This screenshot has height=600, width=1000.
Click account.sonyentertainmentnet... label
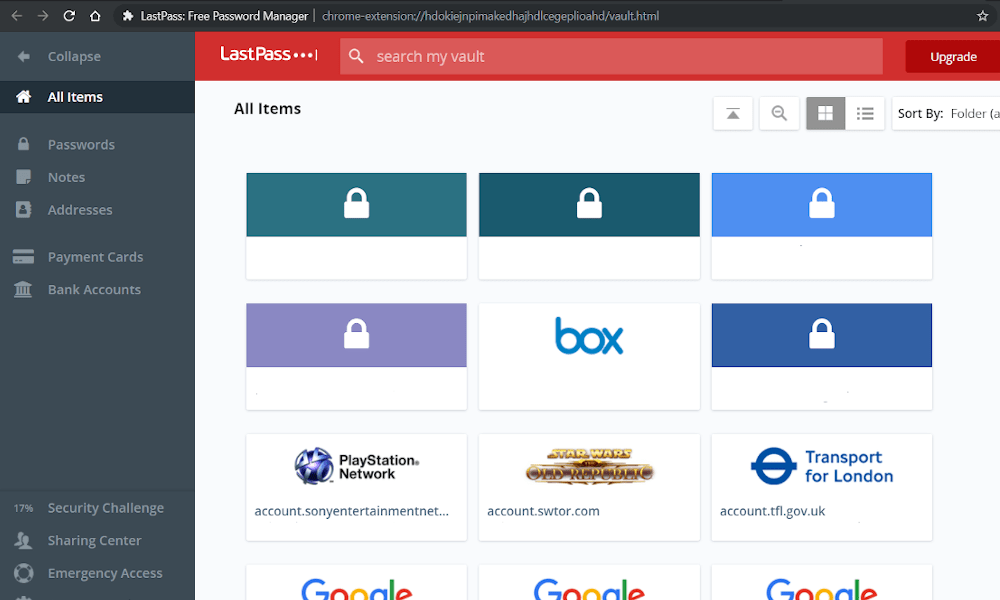(x=351, y=511)
